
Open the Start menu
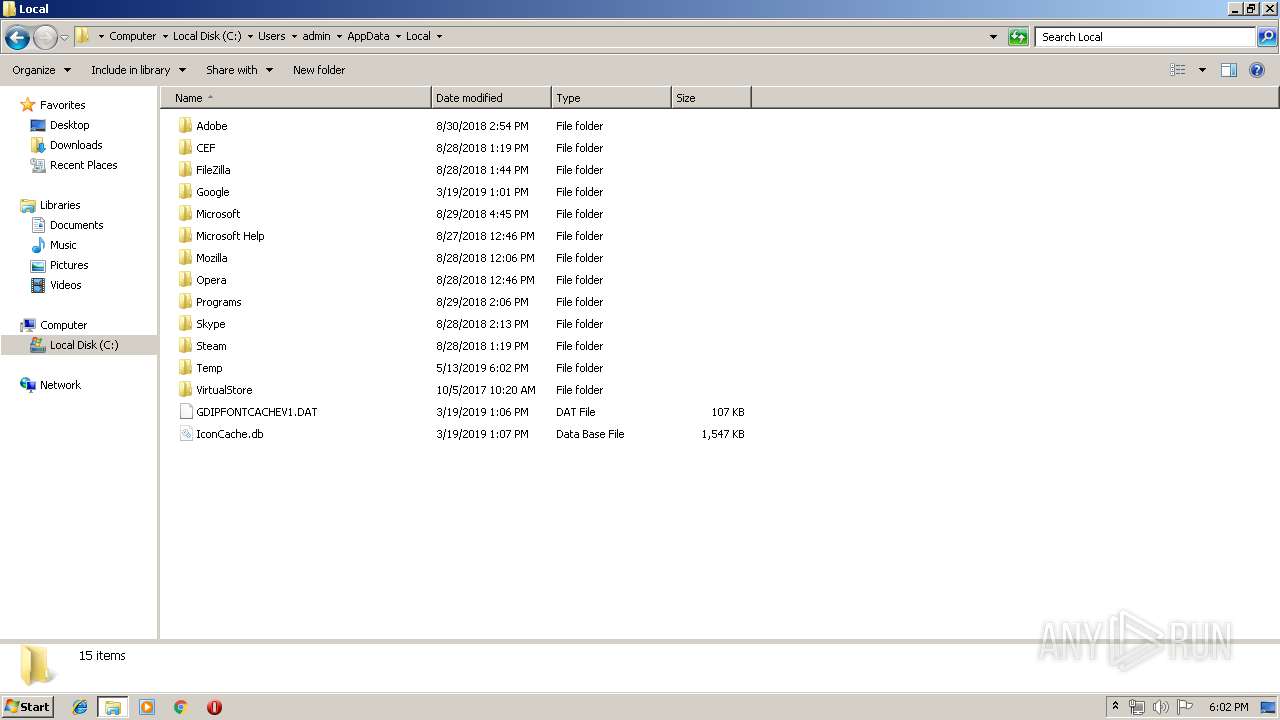click(27, 707)
